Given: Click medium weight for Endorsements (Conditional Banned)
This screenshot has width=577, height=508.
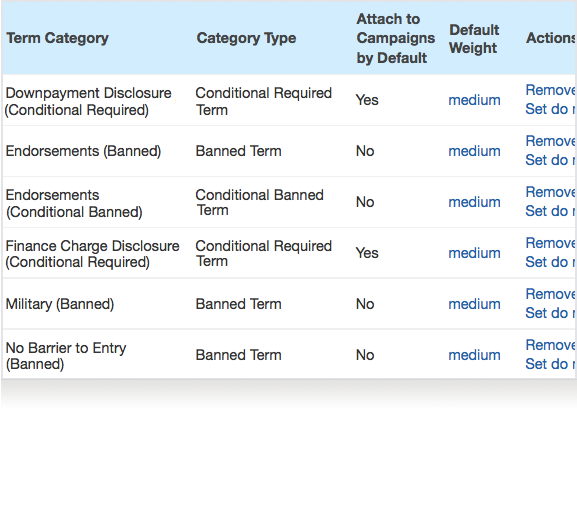Looking at the screenshot, I should (474, 202).
